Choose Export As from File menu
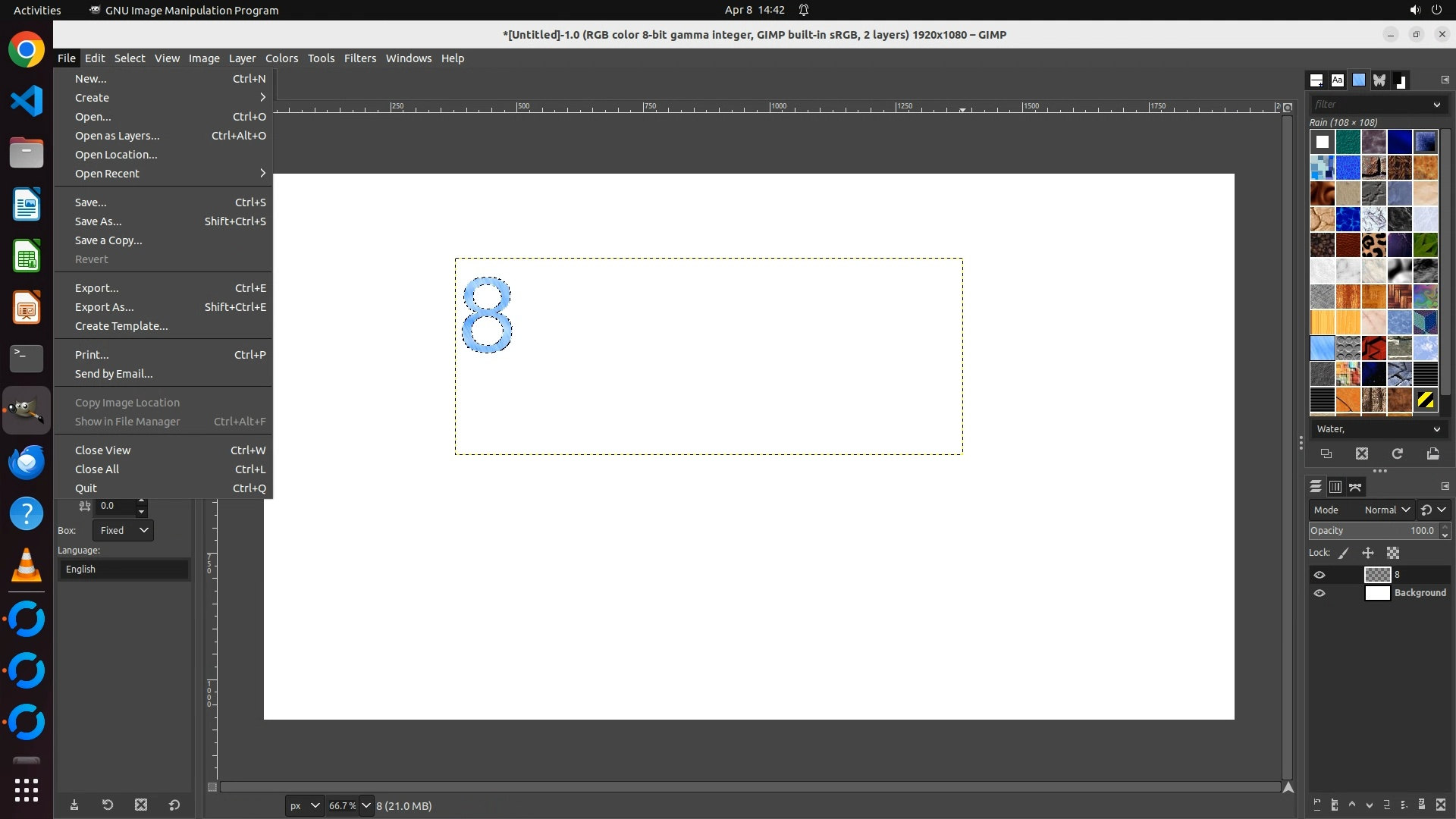The image size is (1456, 819). [105, 307]
